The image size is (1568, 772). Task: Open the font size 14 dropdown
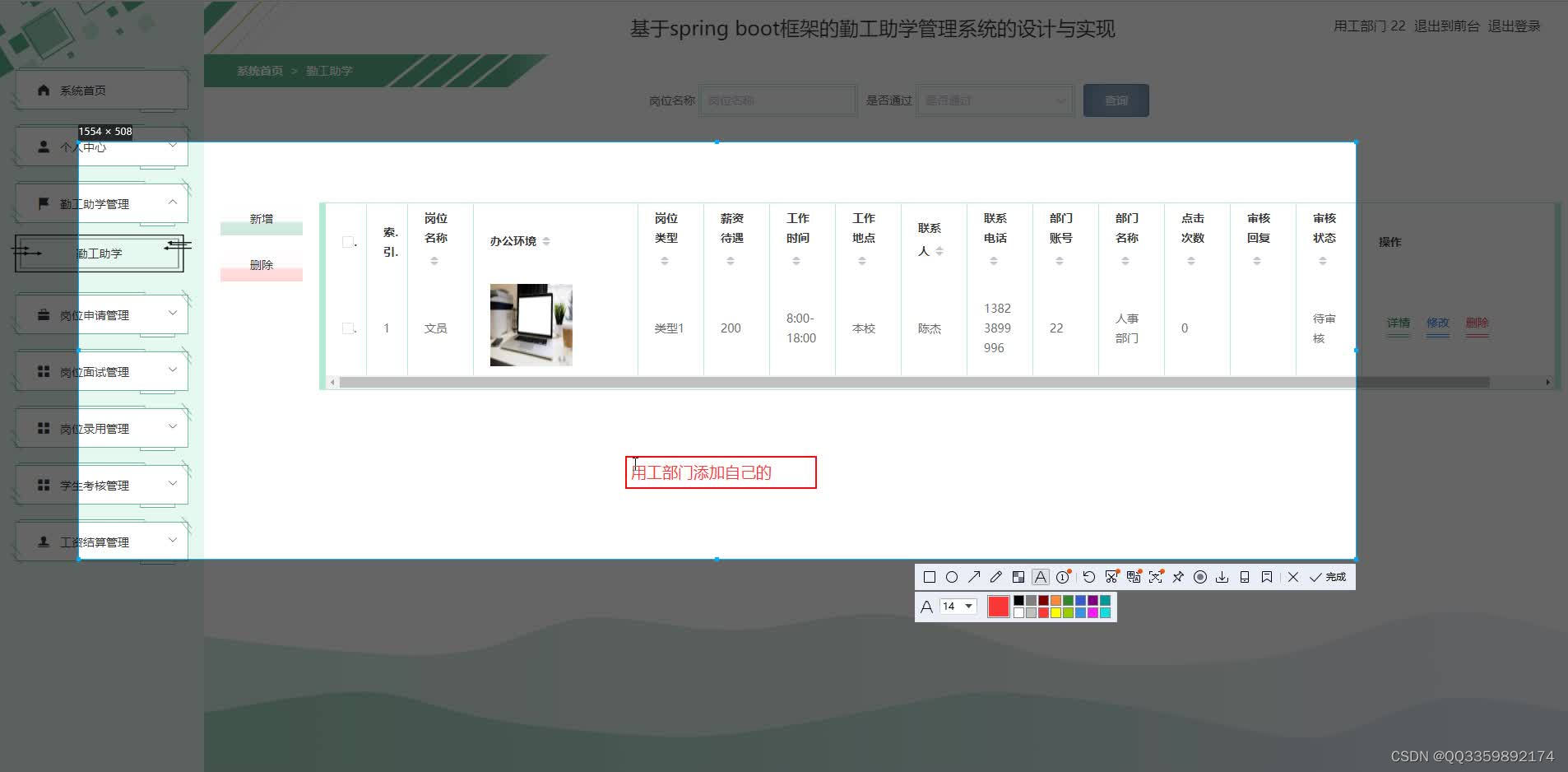click(x=958, y=607)
